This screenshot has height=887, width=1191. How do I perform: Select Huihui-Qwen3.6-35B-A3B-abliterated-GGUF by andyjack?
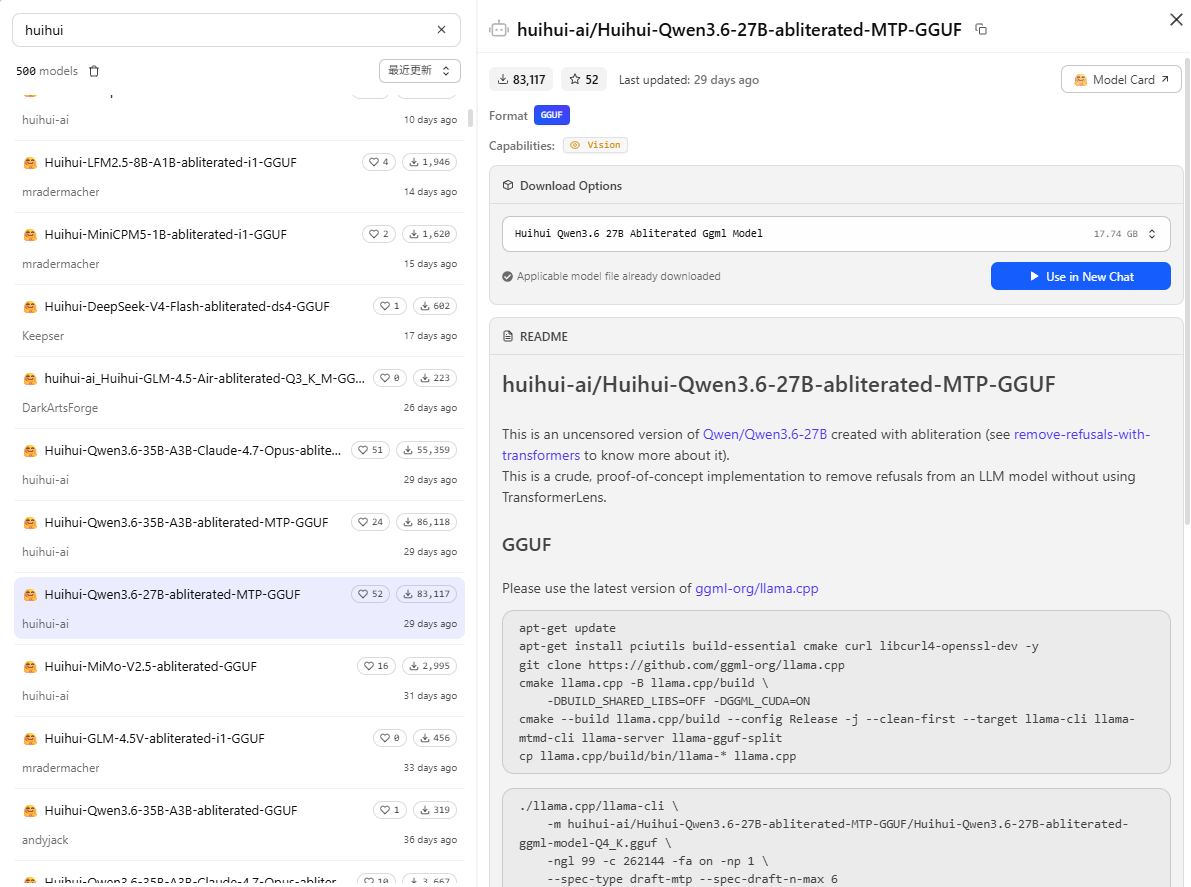click(239, 825)
